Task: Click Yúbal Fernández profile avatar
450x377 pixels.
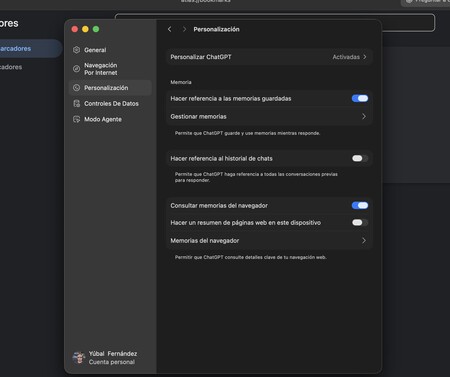Action: [79, 358]
